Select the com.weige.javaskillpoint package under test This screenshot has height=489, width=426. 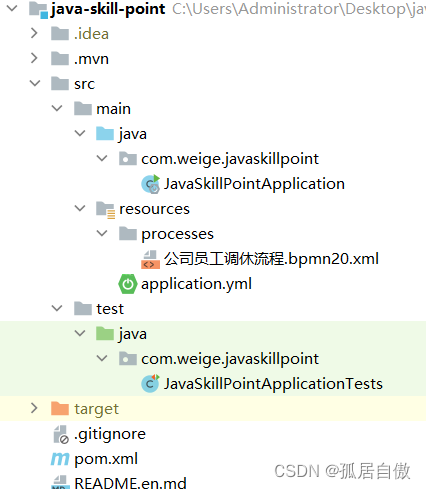(x=230, y=359)
